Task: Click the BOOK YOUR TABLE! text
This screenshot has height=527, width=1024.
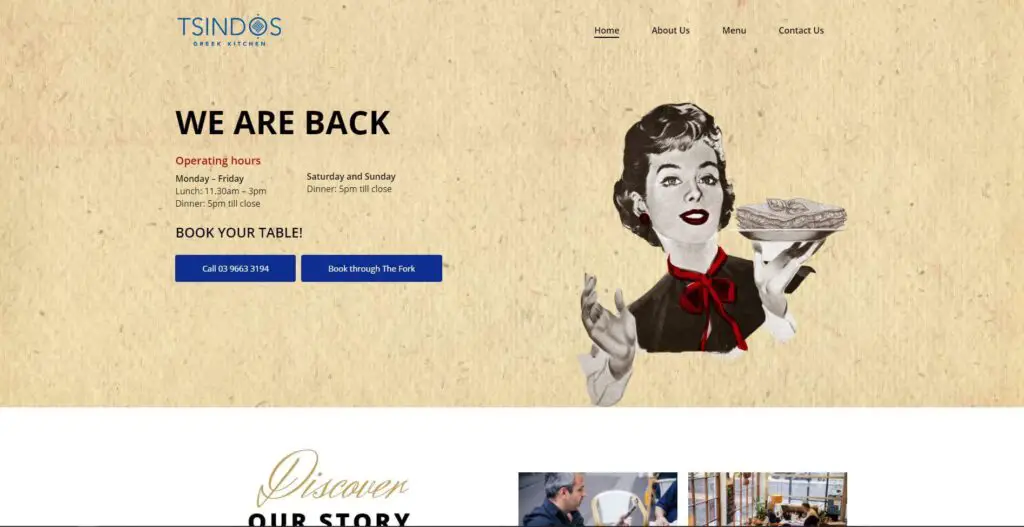Action: pos(239,232)
